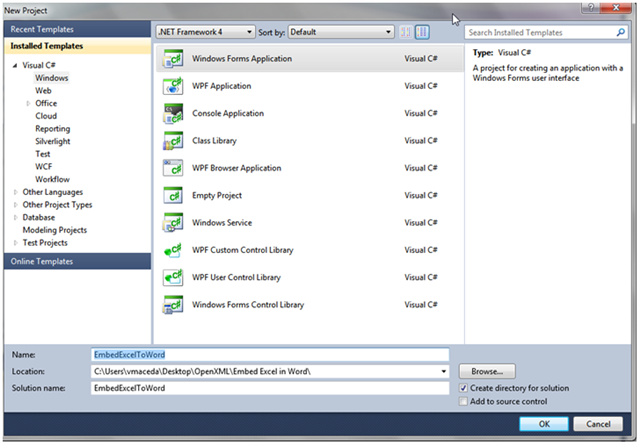The image size is (640, 445).
Task: Open the Online Templates section
Action: pyautogui.click(x=78, y=261)
